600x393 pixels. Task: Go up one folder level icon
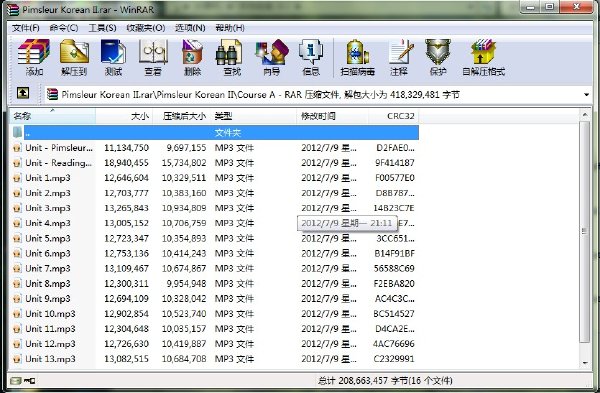pos(23,93)
